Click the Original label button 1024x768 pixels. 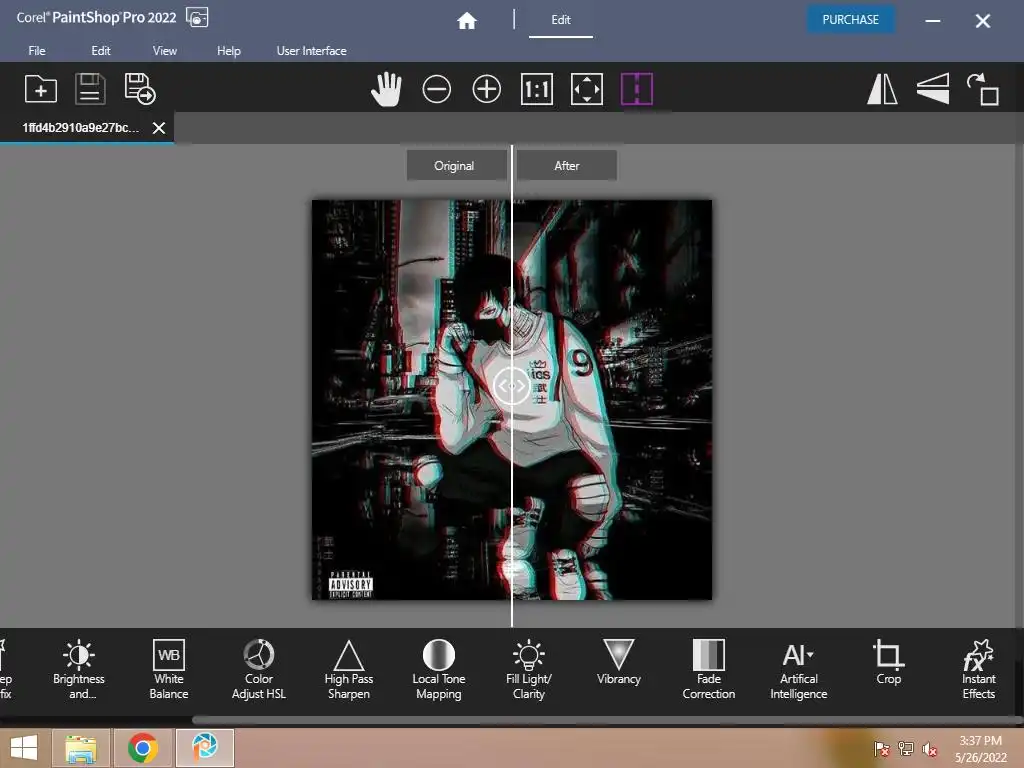click(x=455, y=165)
